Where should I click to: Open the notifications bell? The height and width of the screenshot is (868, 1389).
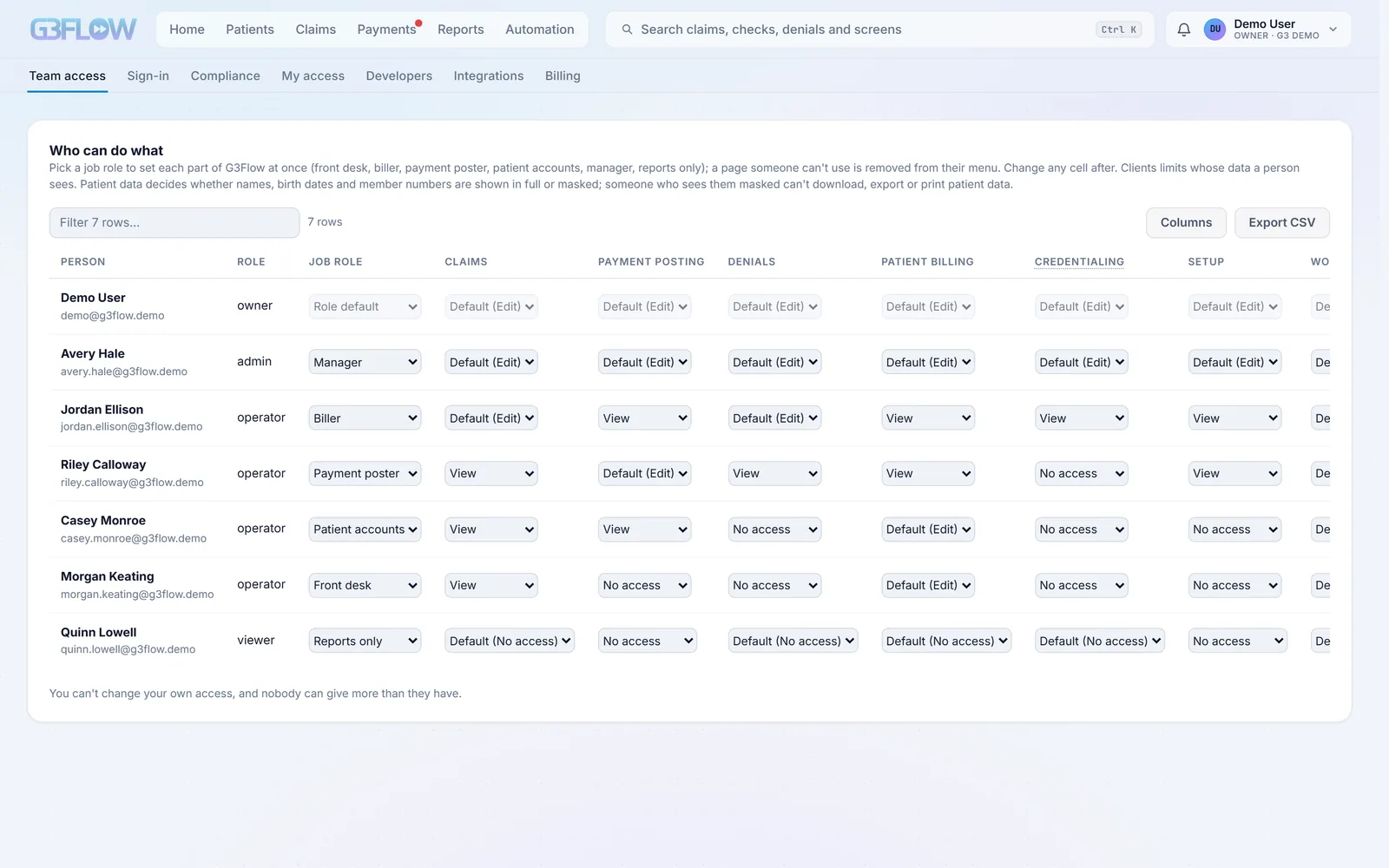point(1183,30)
